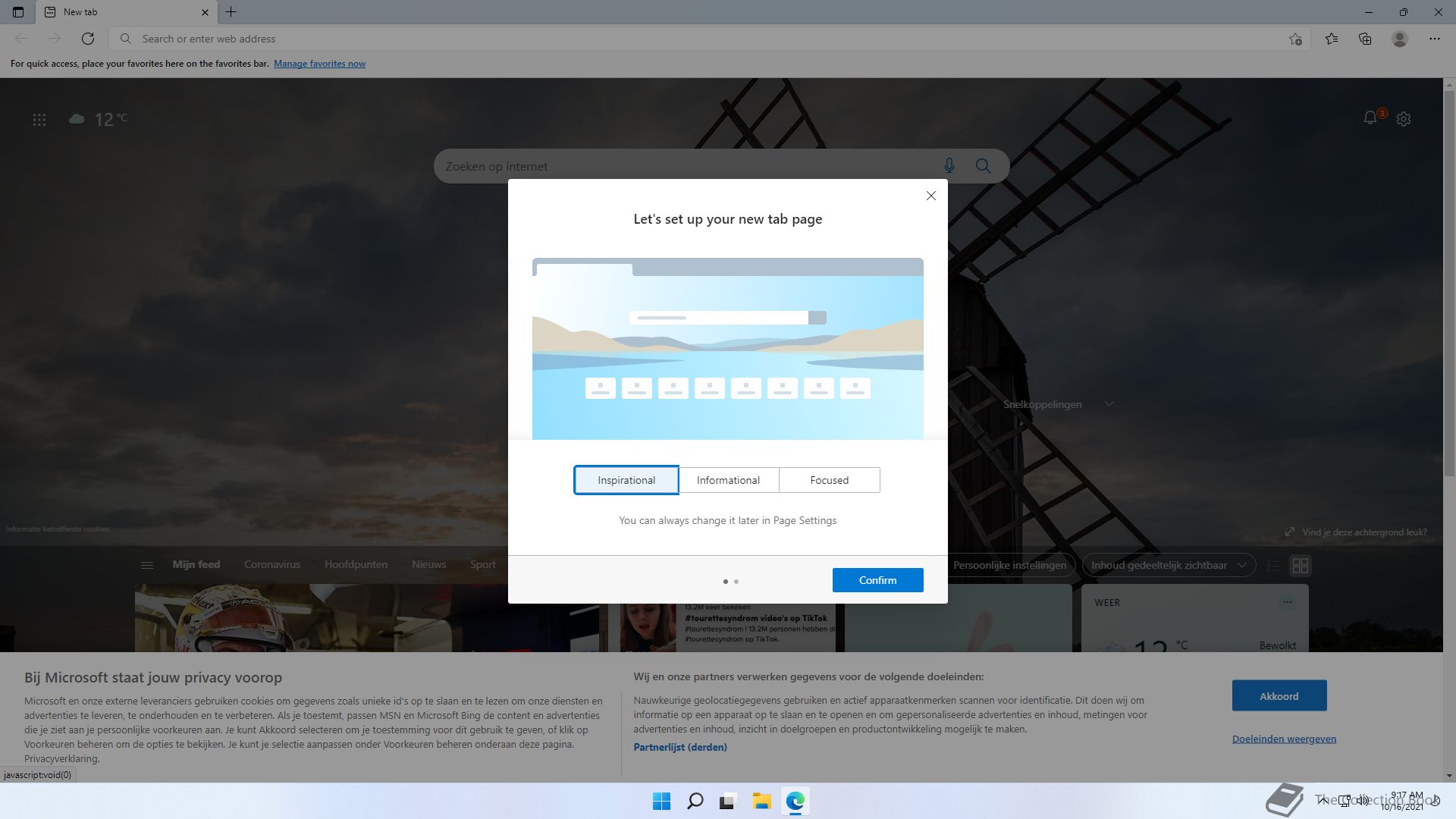The width and height of the screenshot is (1456, 819).
Task: Expand the Snelkoppelingen chevron
Action: [x=1109, y=404]
